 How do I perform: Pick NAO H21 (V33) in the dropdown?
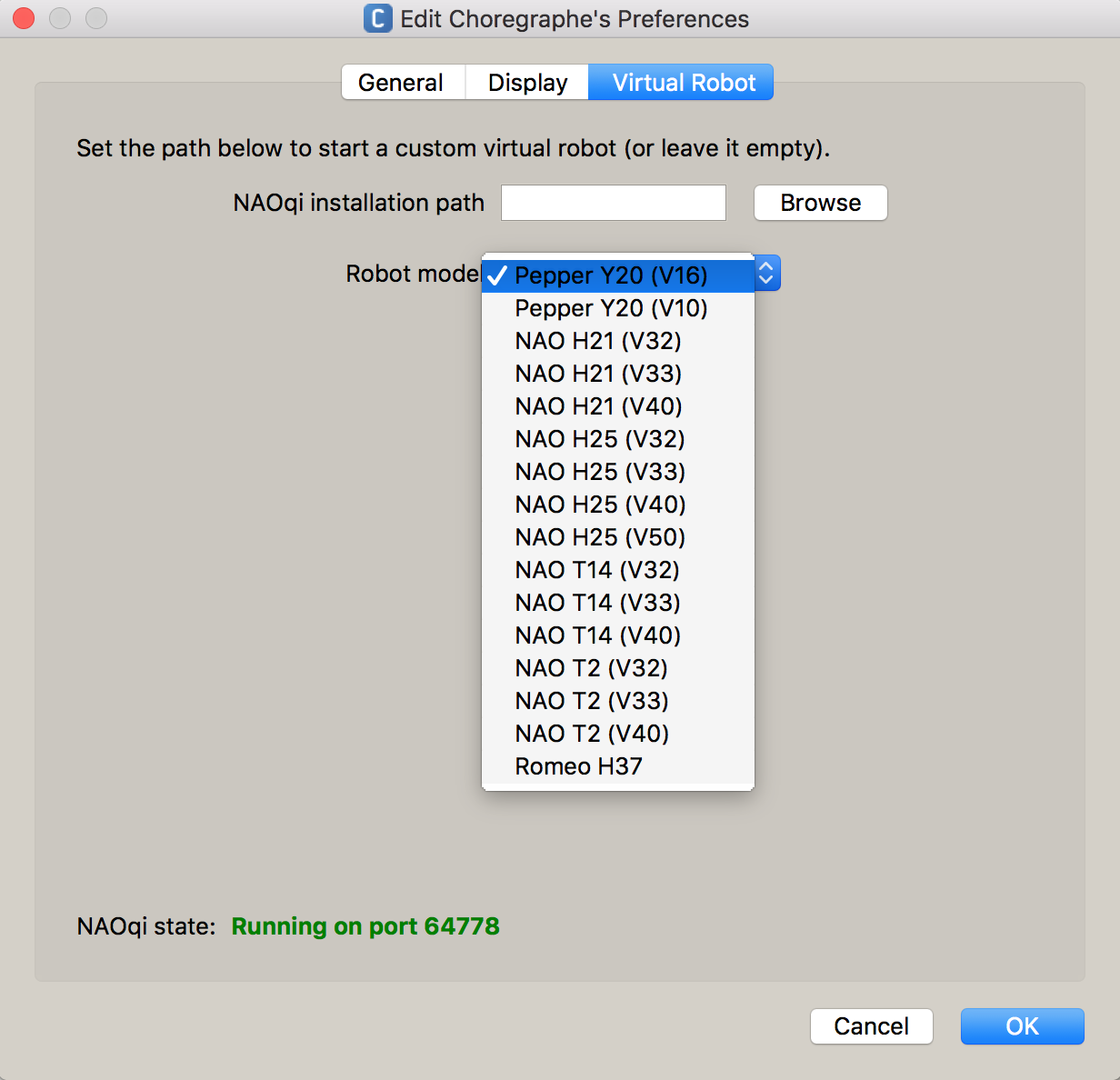[598, 374]
